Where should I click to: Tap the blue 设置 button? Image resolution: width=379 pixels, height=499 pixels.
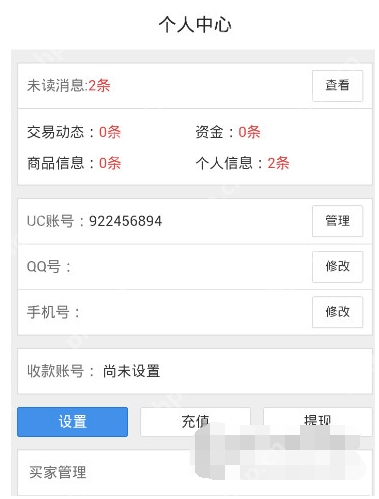click(x=72, y=422)
